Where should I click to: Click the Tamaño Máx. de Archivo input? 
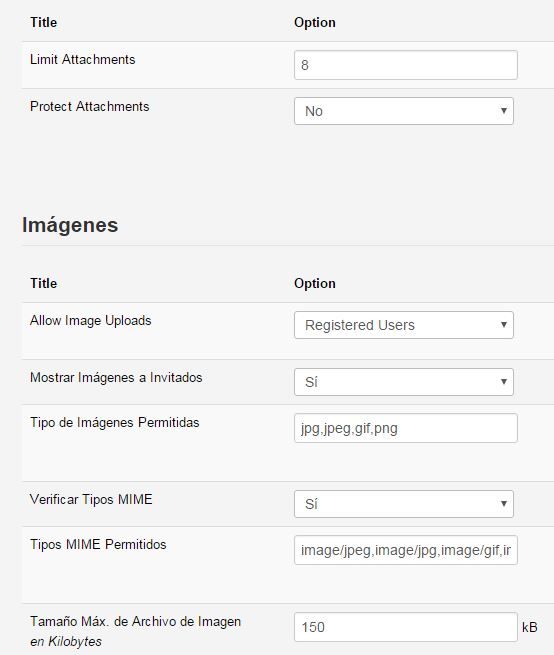click(406, 627)
